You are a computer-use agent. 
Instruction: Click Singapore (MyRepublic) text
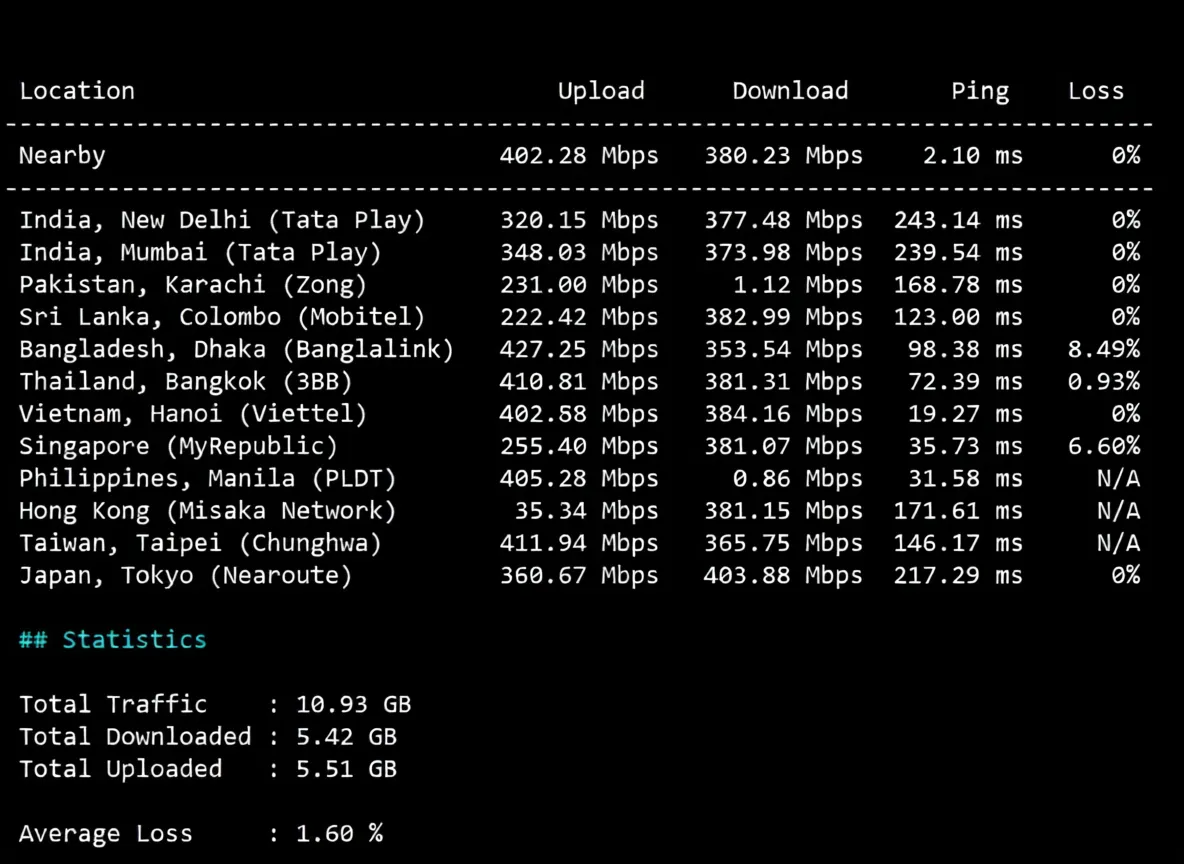pos(178,446)
